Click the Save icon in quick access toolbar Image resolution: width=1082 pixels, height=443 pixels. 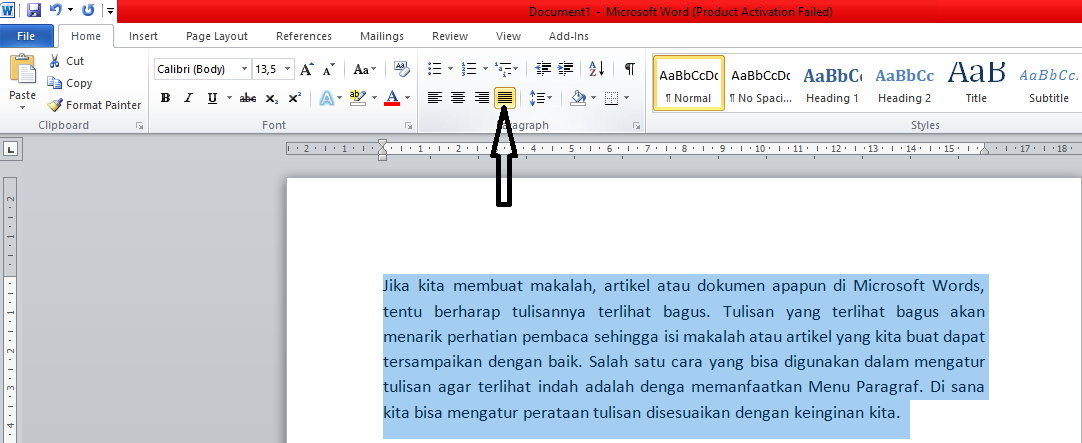(x=34, y=10)
